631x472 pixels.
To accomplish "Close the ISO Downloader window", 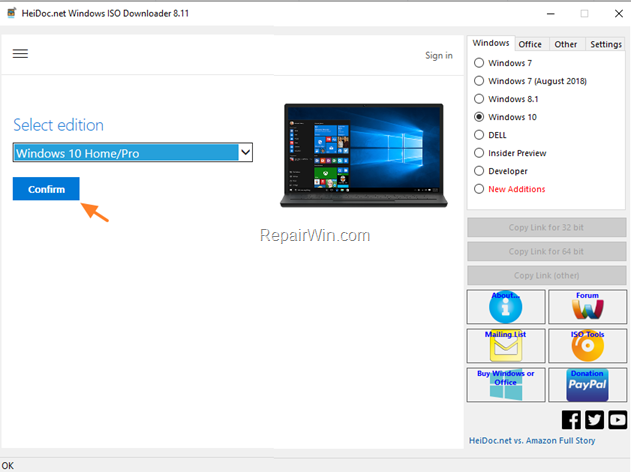I will [x=619, y=14].
